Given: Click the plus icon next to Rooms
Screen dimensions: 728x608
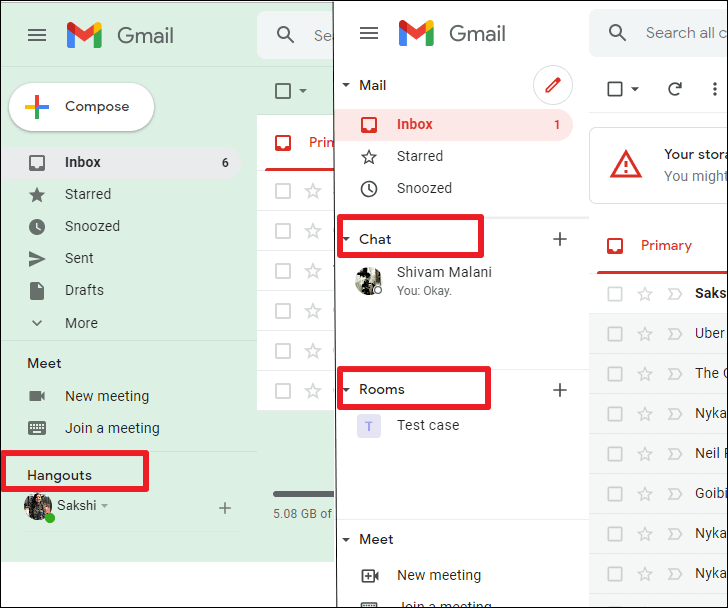Looking at the screenshot, I should point(559,390).
